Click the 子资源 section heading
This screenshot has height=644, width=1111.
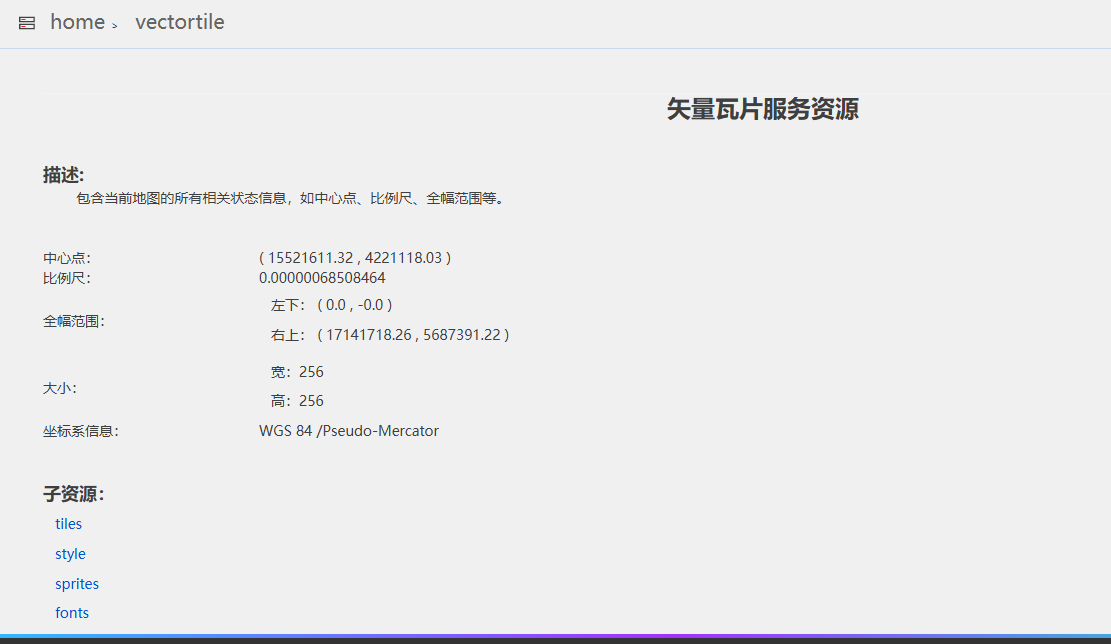(73, 495)
